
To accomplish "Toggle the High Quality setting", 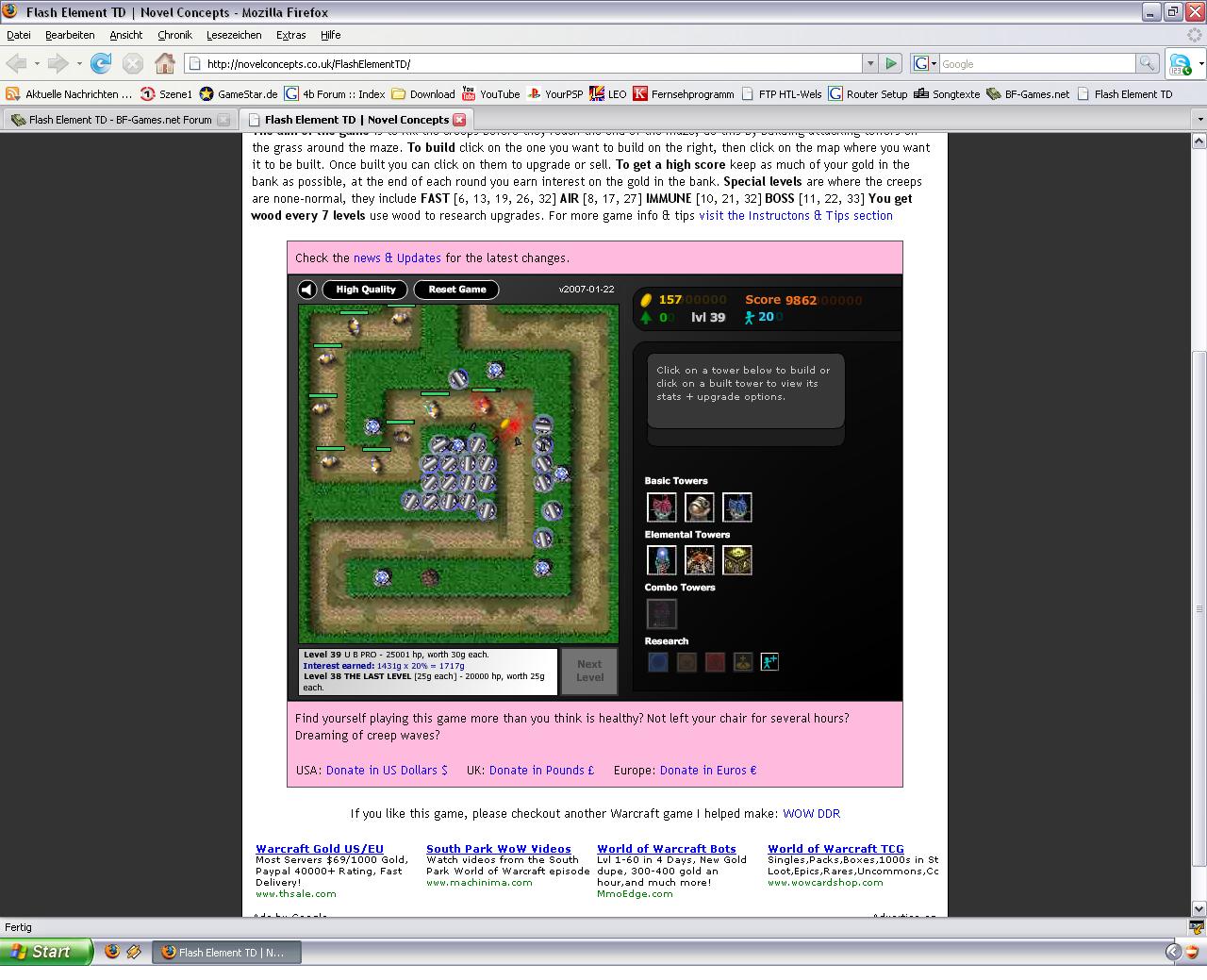I will click(366, 290).
